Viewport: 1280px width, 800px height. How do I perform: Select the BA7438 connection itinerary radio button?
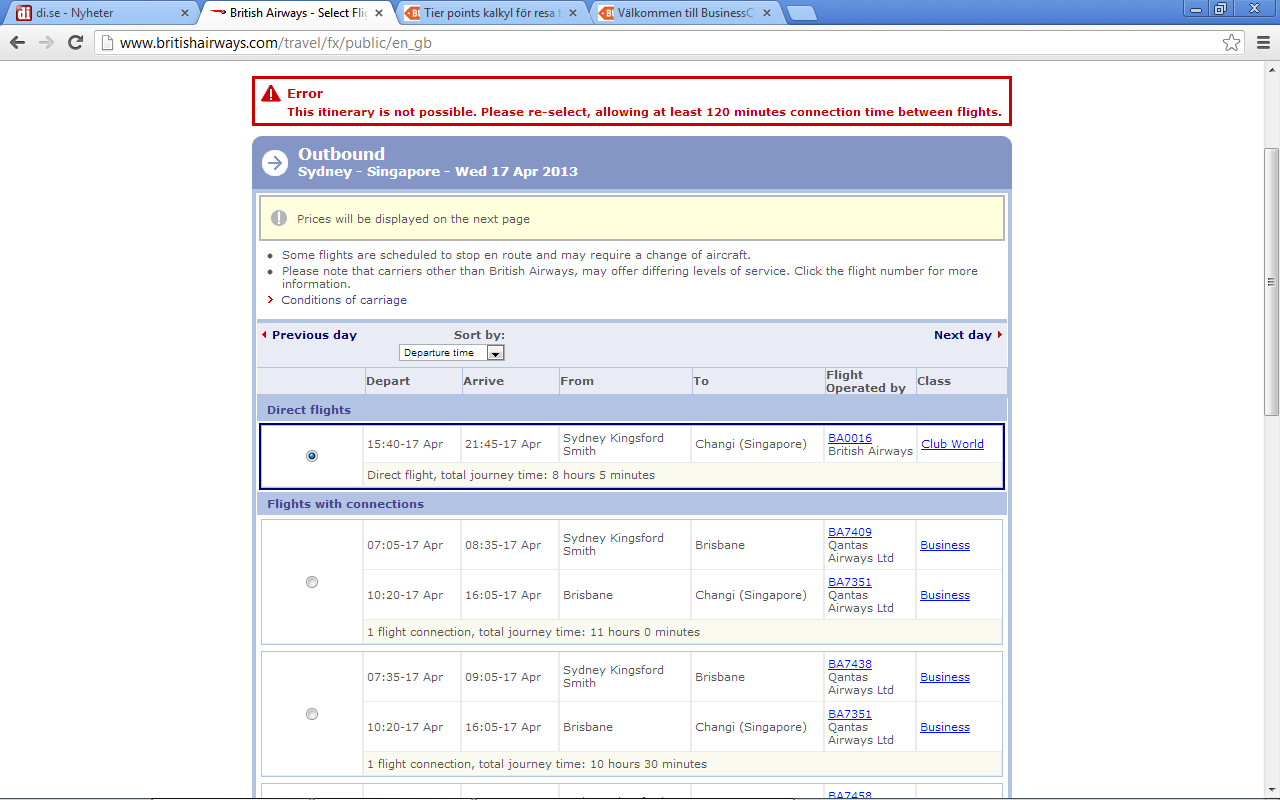coord(312,714)
